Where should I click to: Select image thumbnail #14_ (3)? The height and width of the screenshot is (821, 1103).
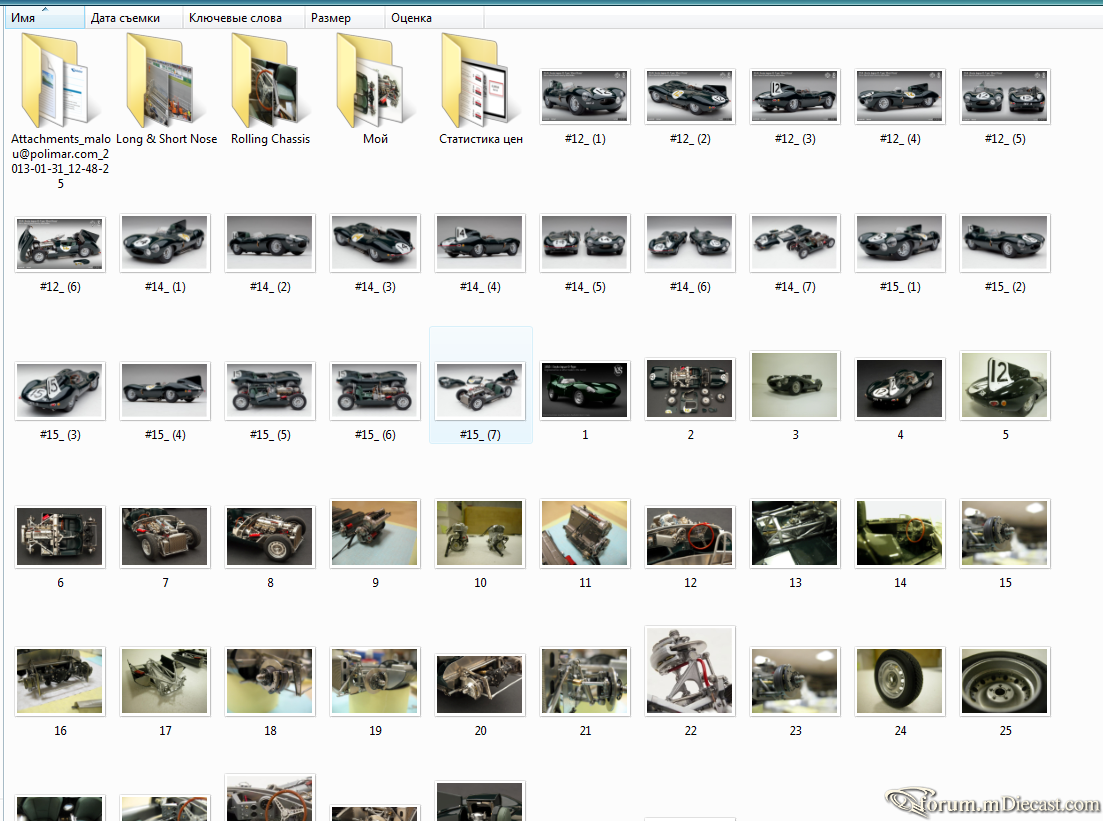376,243
